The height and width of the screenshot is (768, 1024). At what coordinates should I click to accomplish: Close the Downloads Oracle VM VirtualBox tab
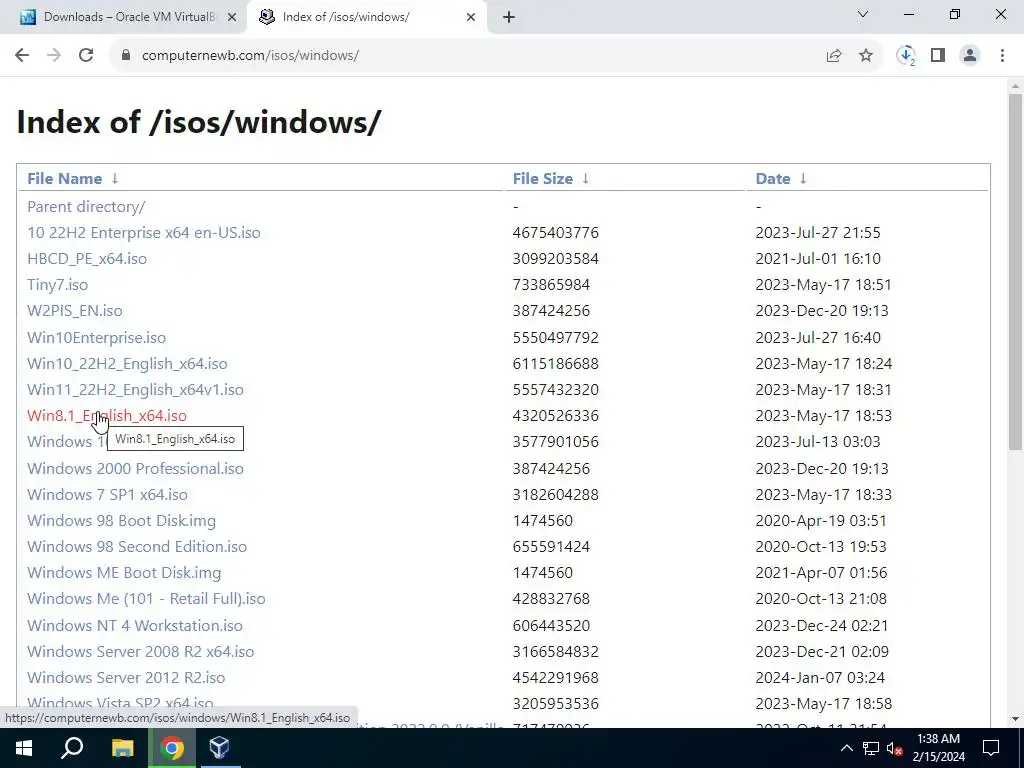[232, 18]
